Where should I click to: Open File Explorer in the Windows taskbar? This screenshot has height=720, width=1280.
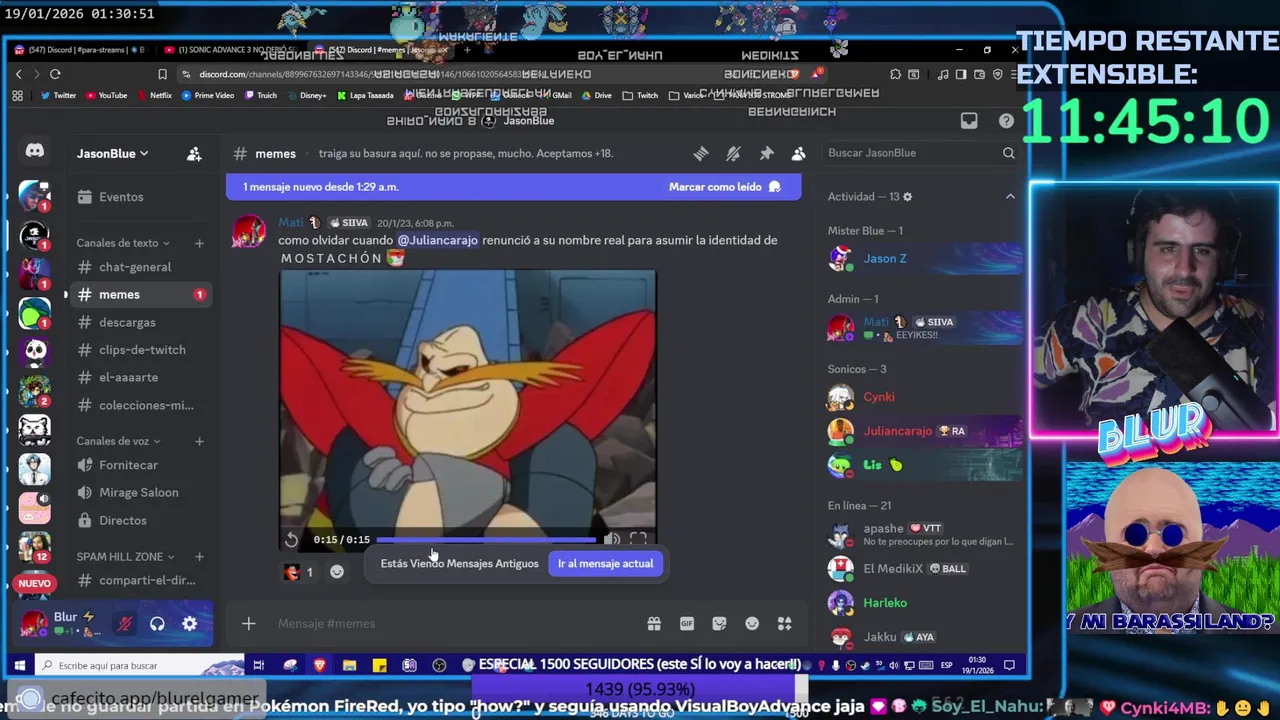click(x=349, y=665)
